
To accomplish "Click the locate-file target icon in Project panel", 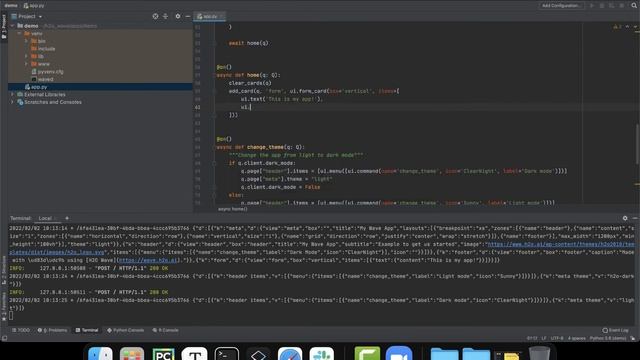I will coord(155,16).
